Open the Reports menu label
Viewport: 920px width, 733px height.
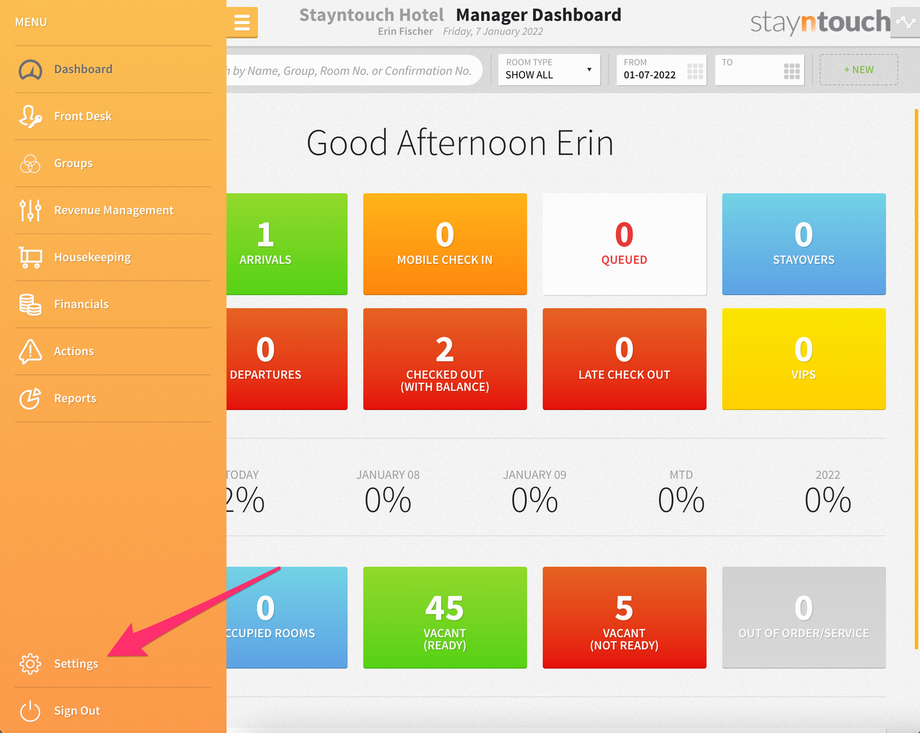click(75, 398)
